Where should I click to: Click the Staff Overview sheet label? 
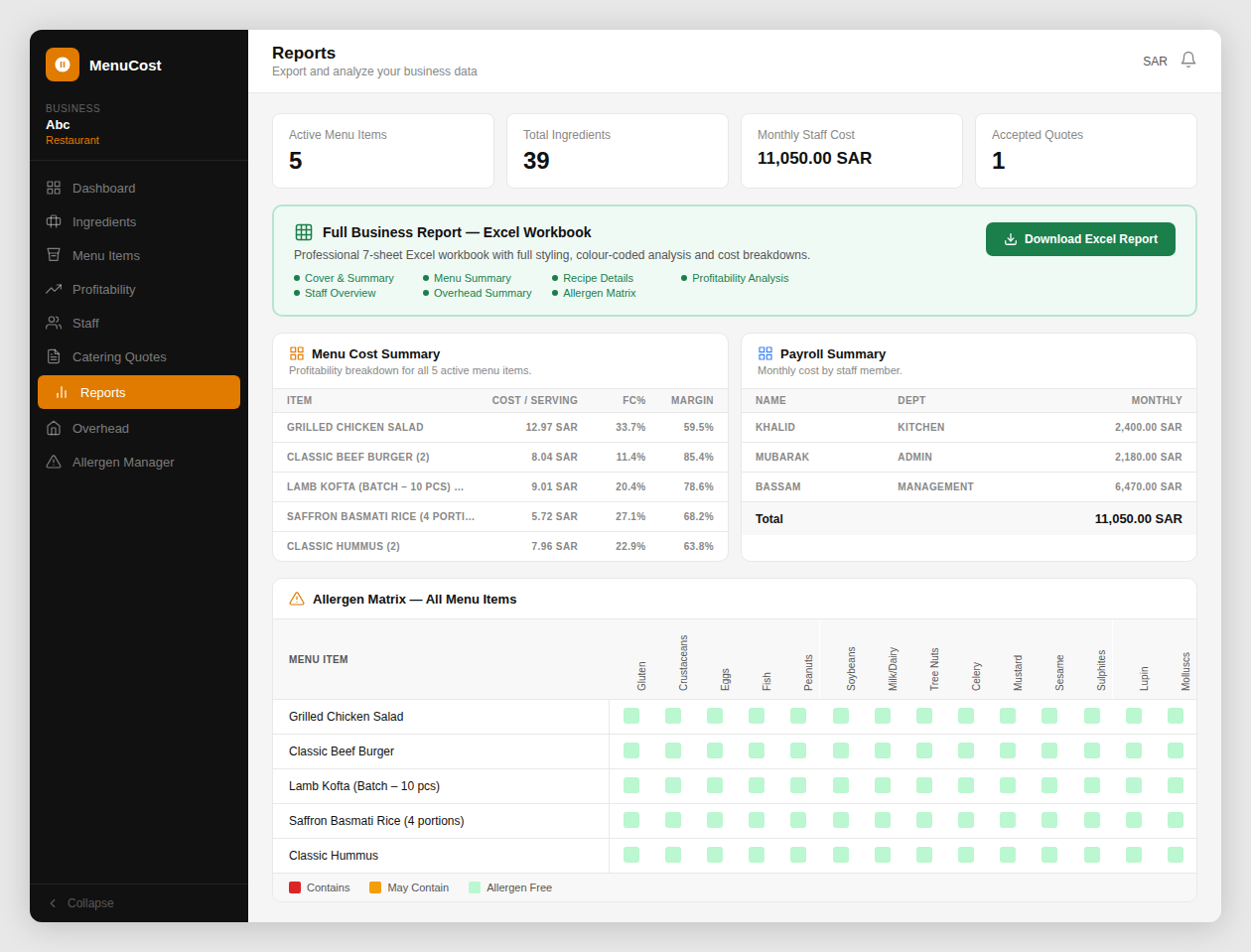[340, 293]
